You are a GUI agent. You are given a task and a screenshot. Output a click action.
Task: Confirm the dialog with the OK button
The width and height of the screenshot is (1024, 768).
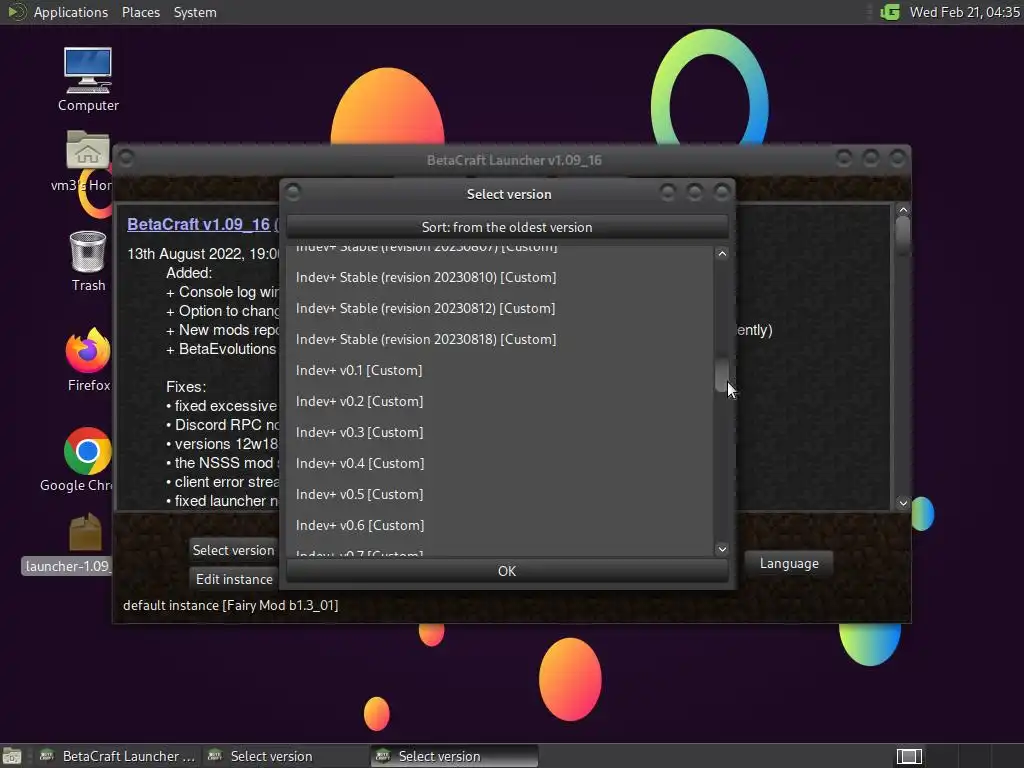click(x=507, y=571)
